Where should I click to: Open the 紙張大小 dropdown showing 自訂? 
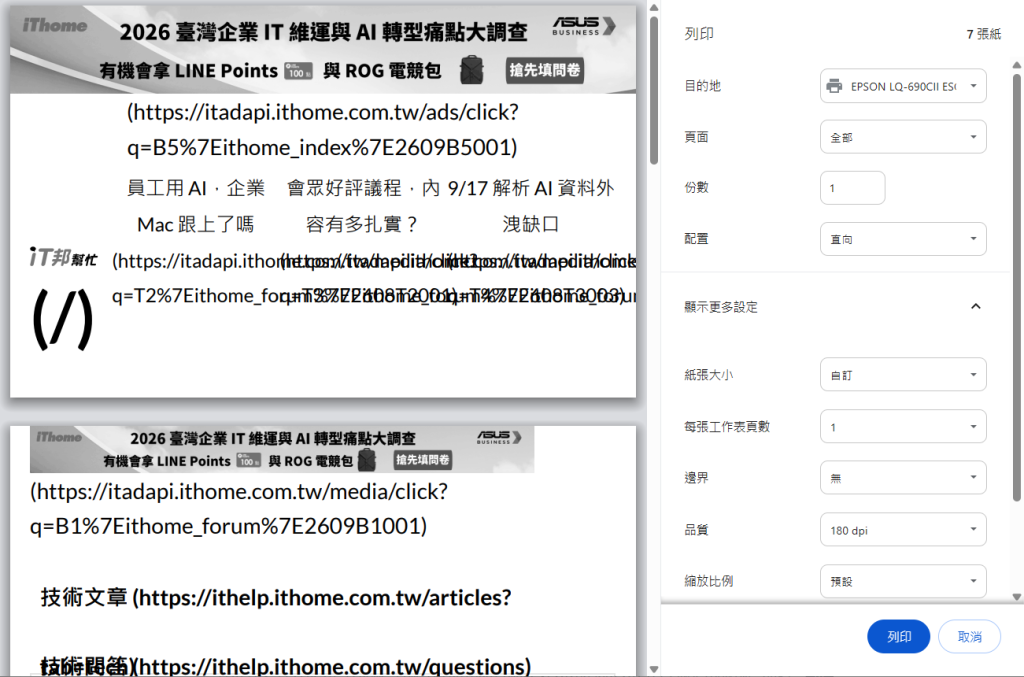(903, 375)
